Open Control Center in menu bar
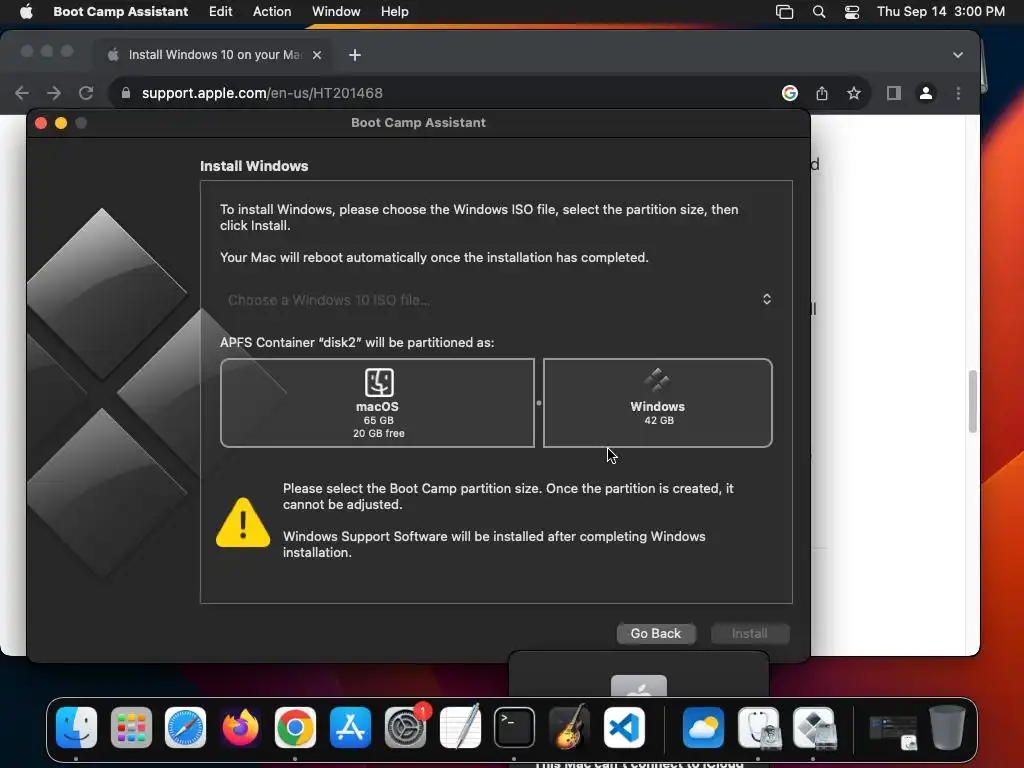The width and height of the screenshot is (1024, 768). tap(852, 12)
